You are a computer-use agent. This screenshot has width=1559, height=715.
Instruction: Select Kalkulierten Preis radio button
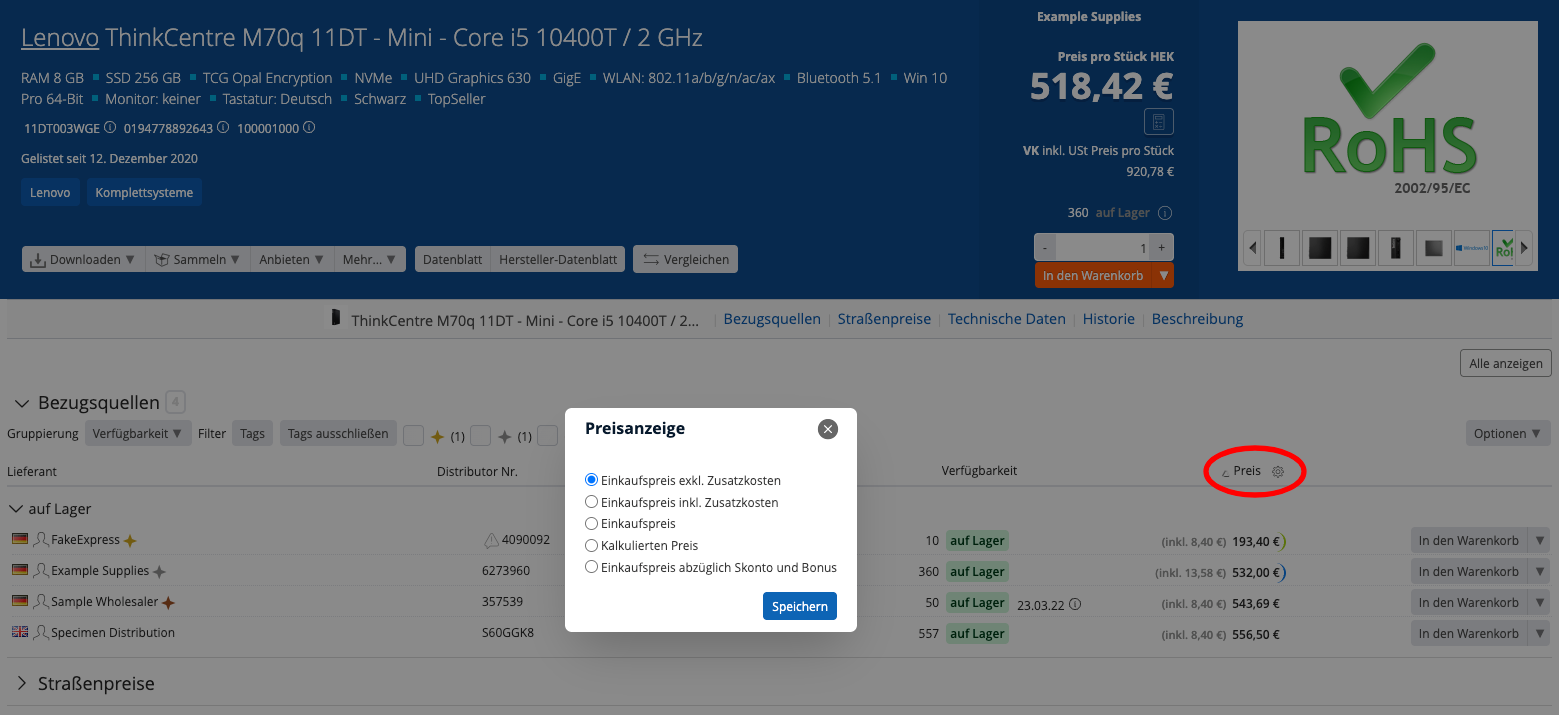(592, 546)
